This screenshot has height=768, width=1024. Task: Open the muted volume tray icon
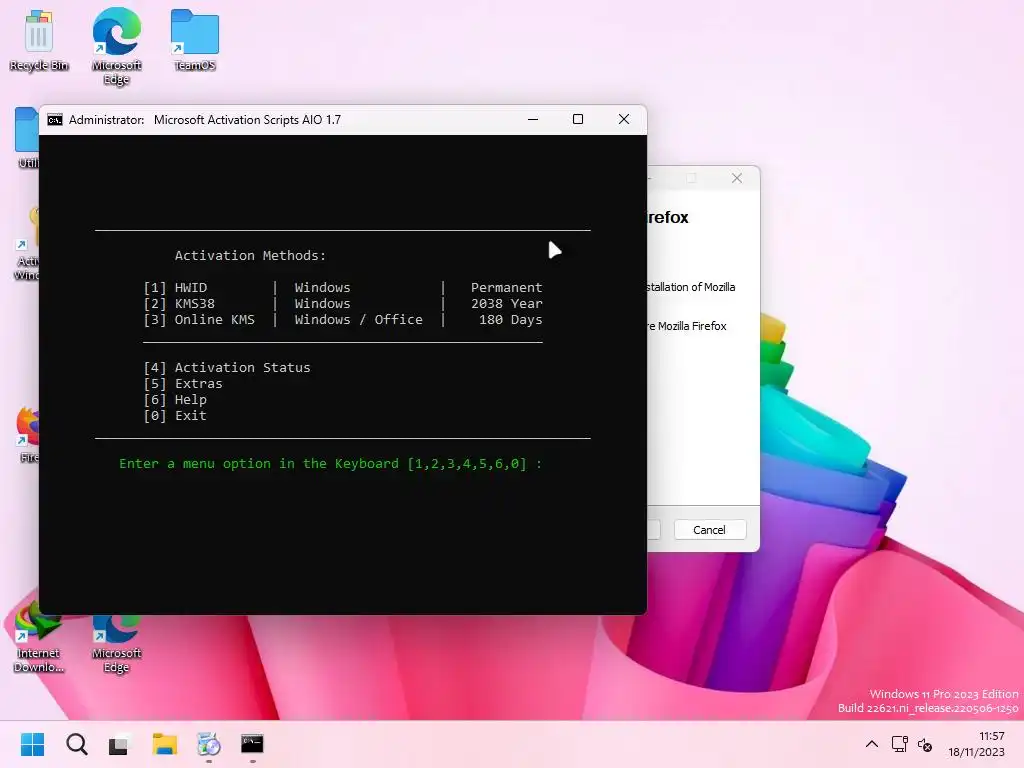point(925,744)
